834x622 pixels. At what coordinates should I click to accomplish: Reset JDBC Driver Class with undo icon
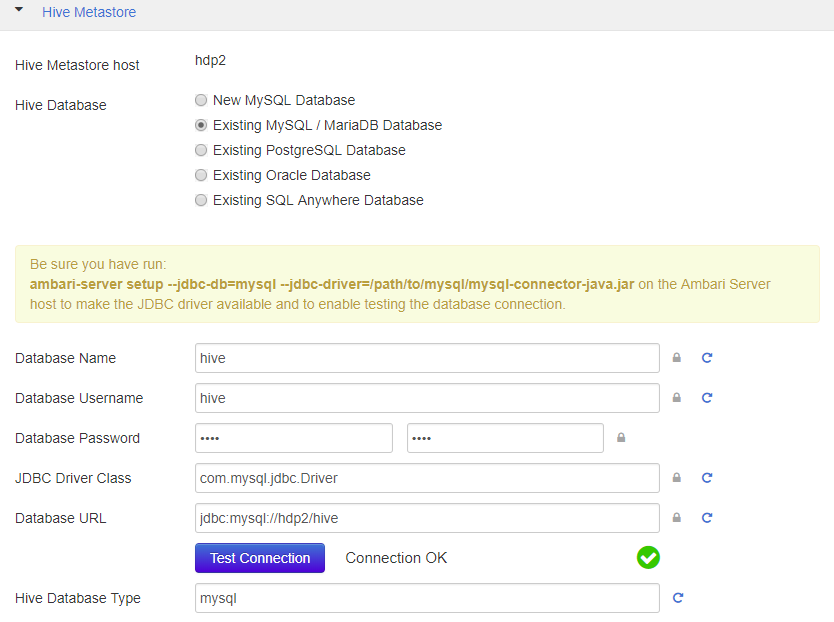707,477
